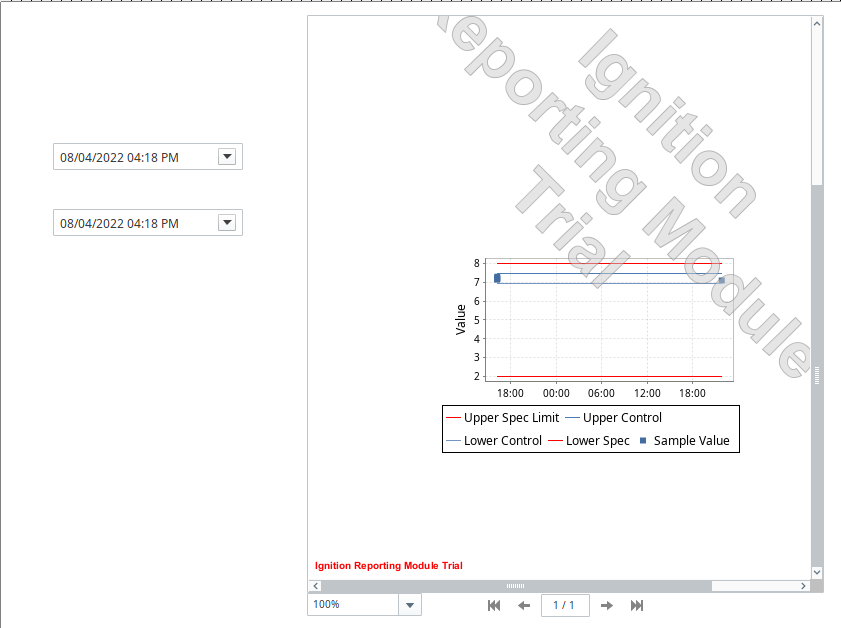Screen dimensions: 841x628
Task: Click the right arrow of the horizontal scrollbar
Action: (x=804, y=585)
